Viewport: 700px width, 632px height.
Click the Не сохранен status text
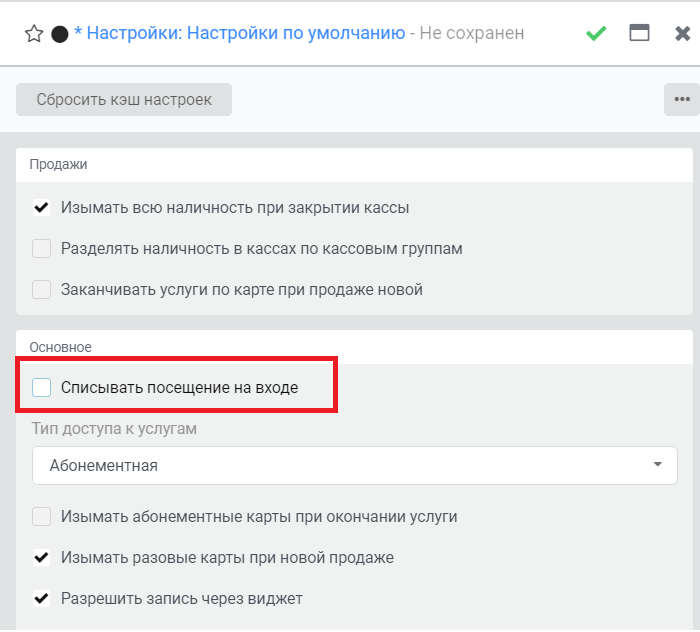coord(472,33)
